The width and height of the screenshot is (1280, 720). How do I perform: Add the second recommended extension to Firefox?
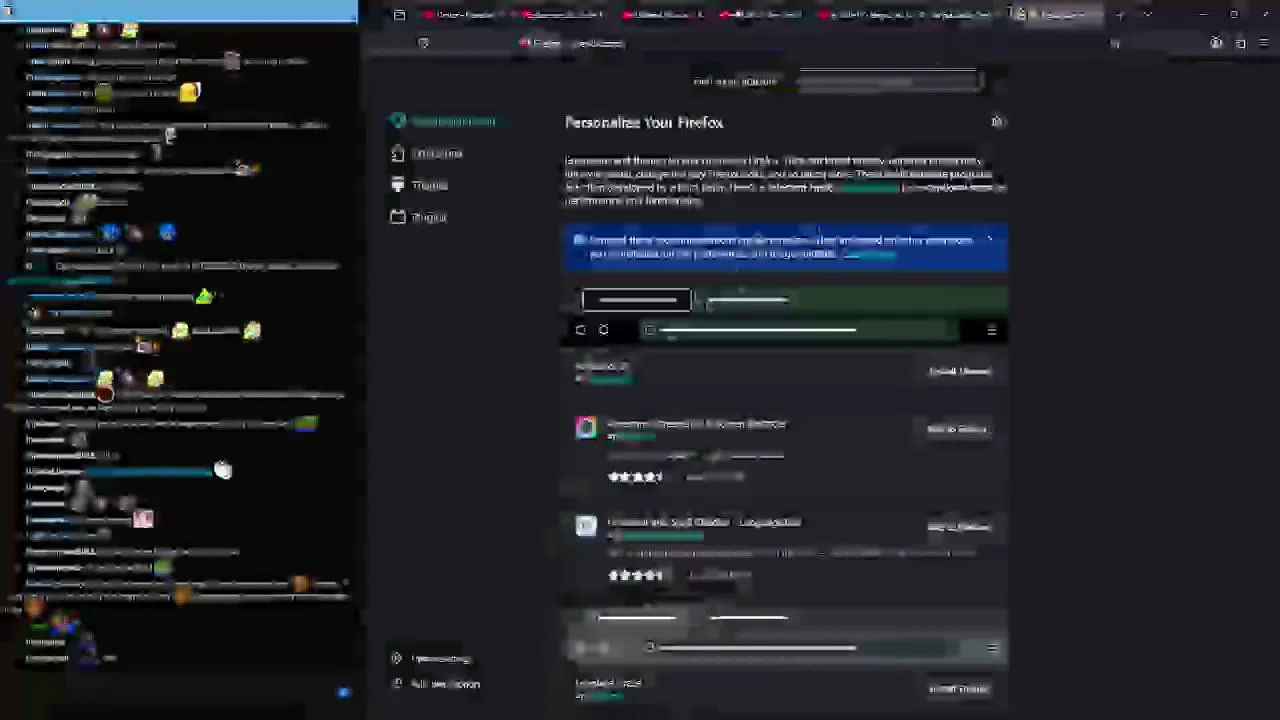pyautogui.click(x=957, y=527)
